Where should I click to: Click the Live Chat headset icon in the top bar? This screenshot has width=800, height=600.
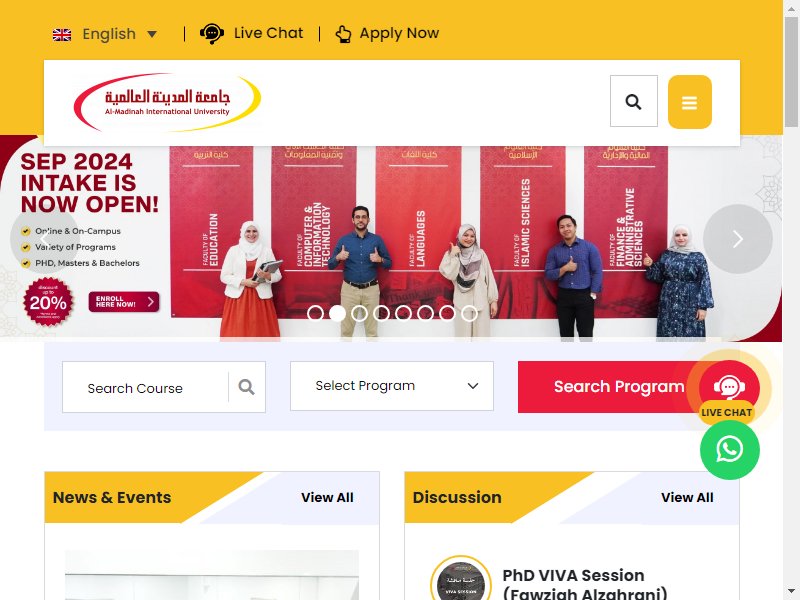coord(211,34)
